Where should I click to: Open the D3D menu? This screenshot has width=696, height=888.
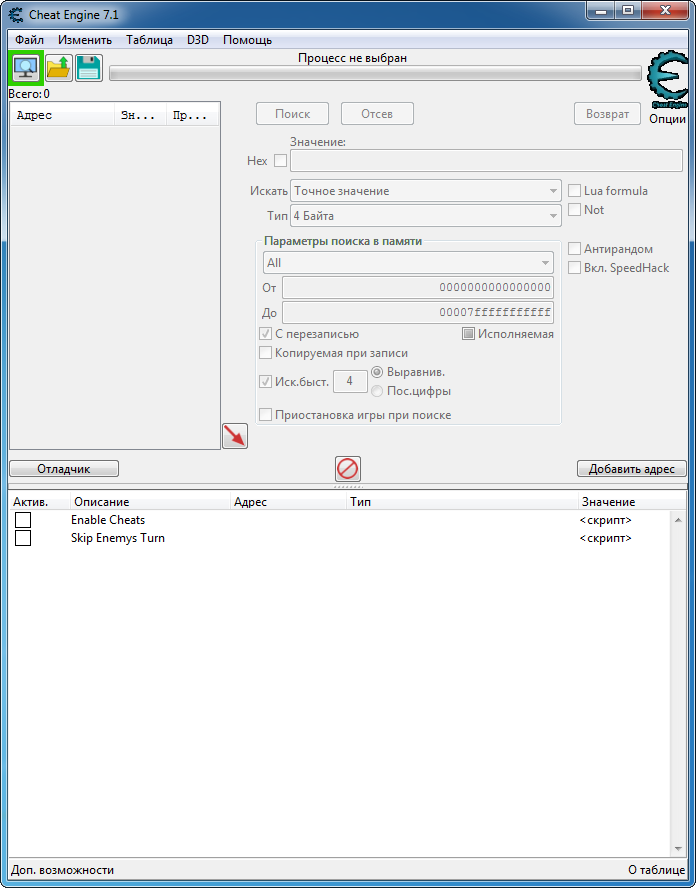point(198,40)
